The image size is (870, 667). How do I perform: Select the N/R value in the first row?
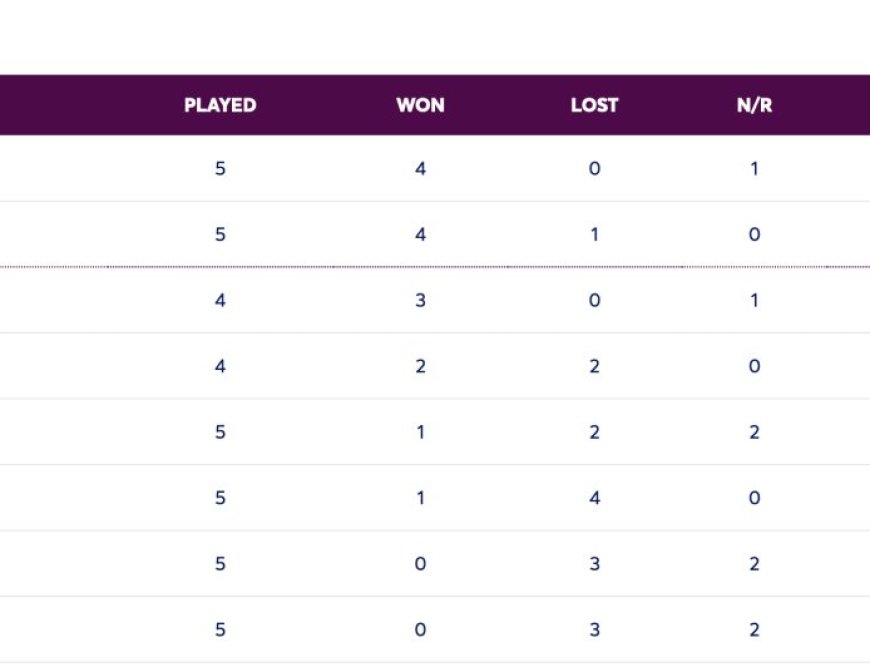pos(754,169)
